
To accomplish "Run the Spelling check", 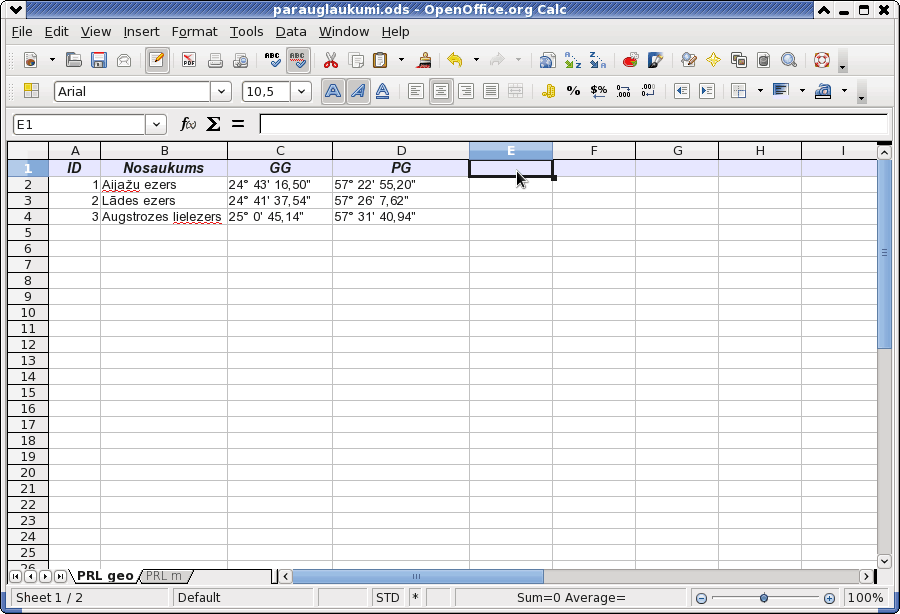I will coord(272,60).
